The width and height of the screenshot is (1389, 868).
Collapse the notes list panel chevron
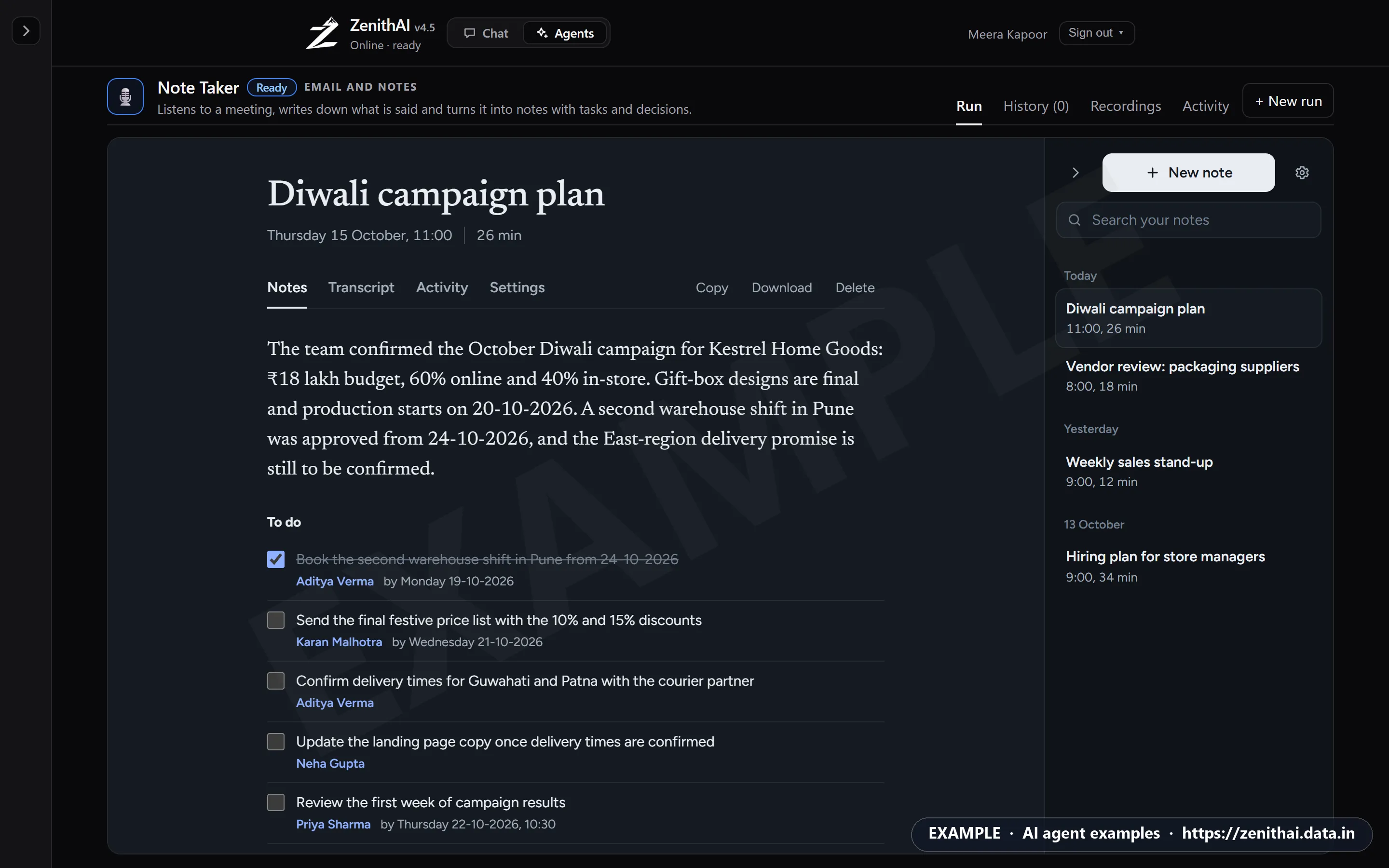(x=1076, y=173)
